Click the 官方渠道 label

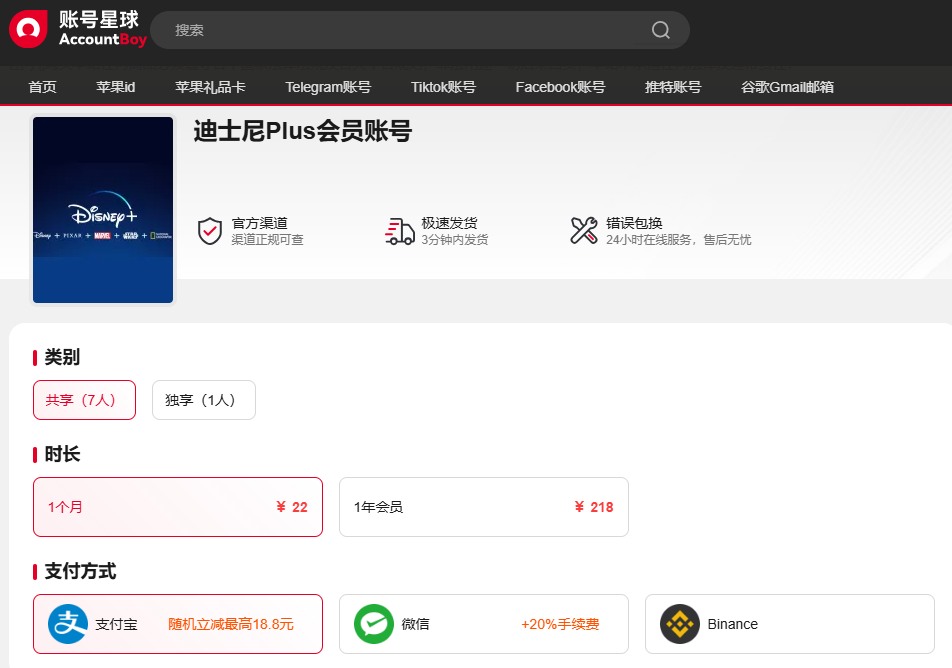point(260,223)
